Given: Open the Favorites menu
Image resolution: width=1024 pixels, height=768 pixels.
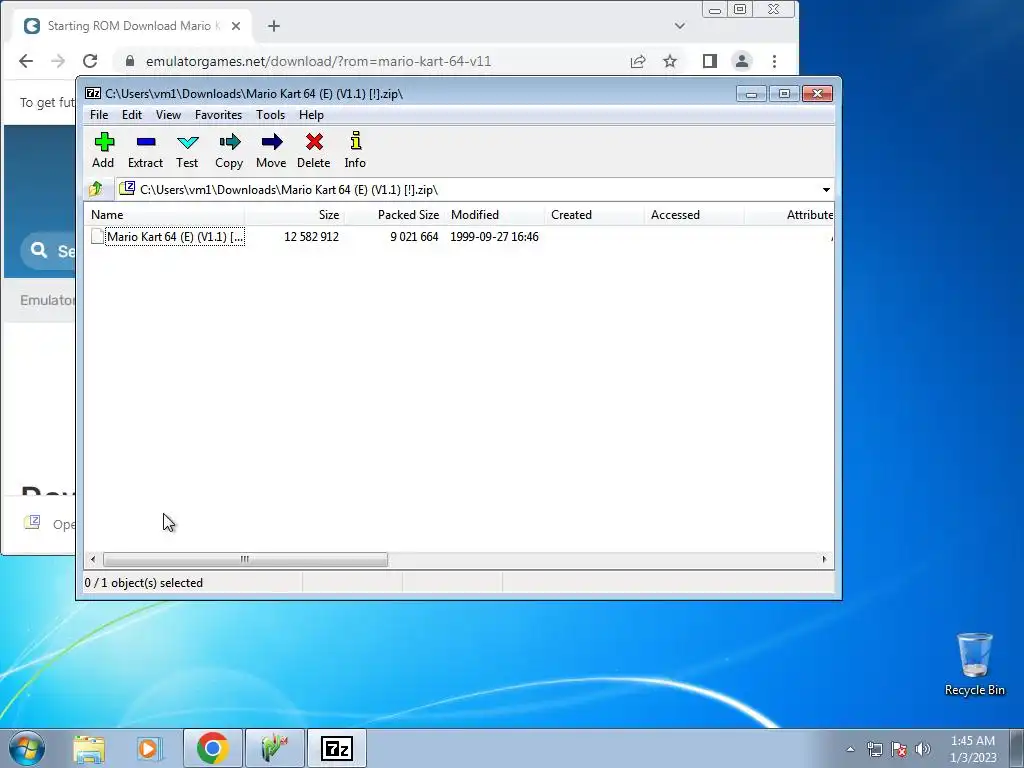Looking at the screenshot, I should [x=218, y=115].
